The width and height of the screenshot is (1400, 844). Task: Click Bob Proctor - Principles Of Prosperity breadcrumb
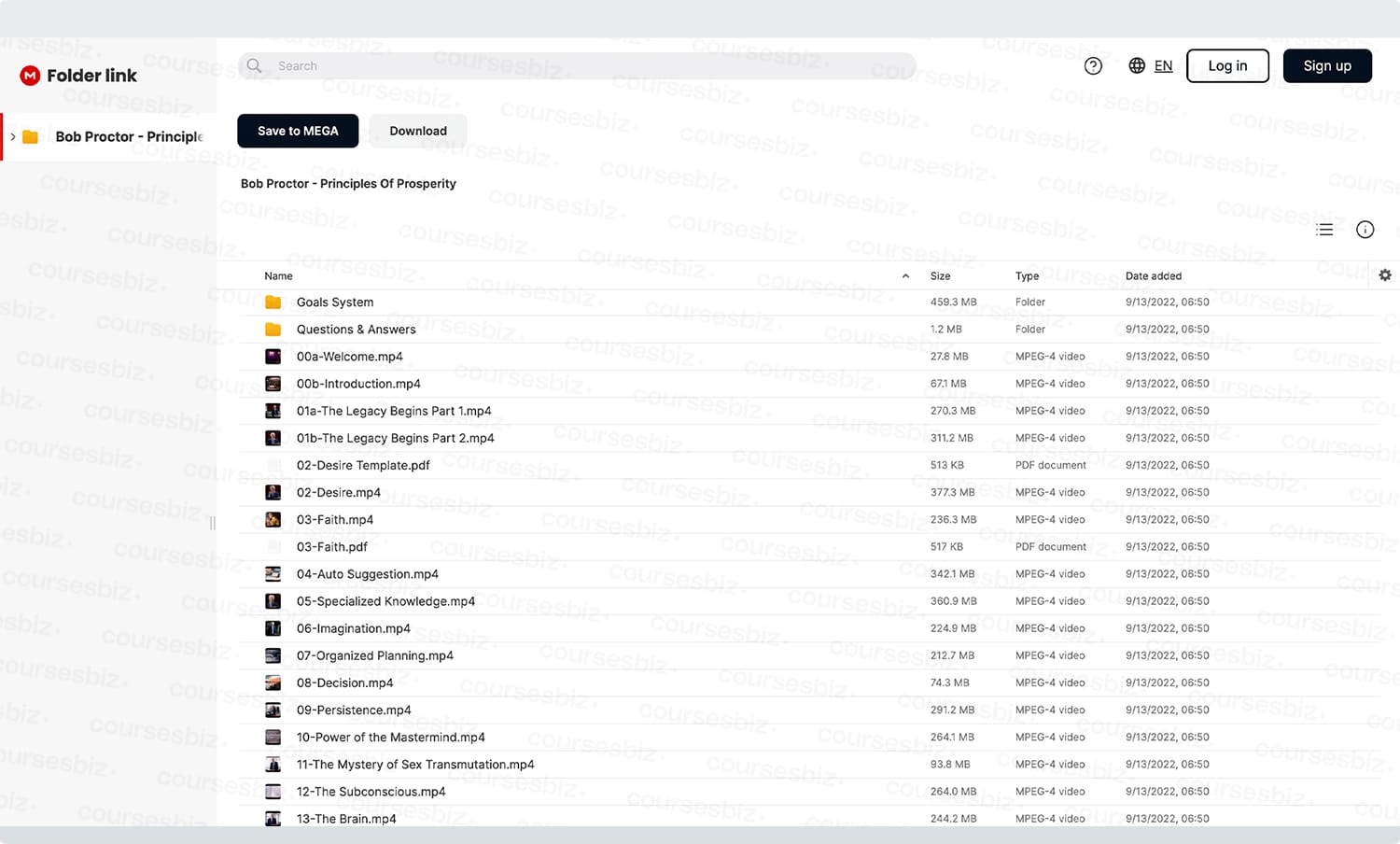348,184
